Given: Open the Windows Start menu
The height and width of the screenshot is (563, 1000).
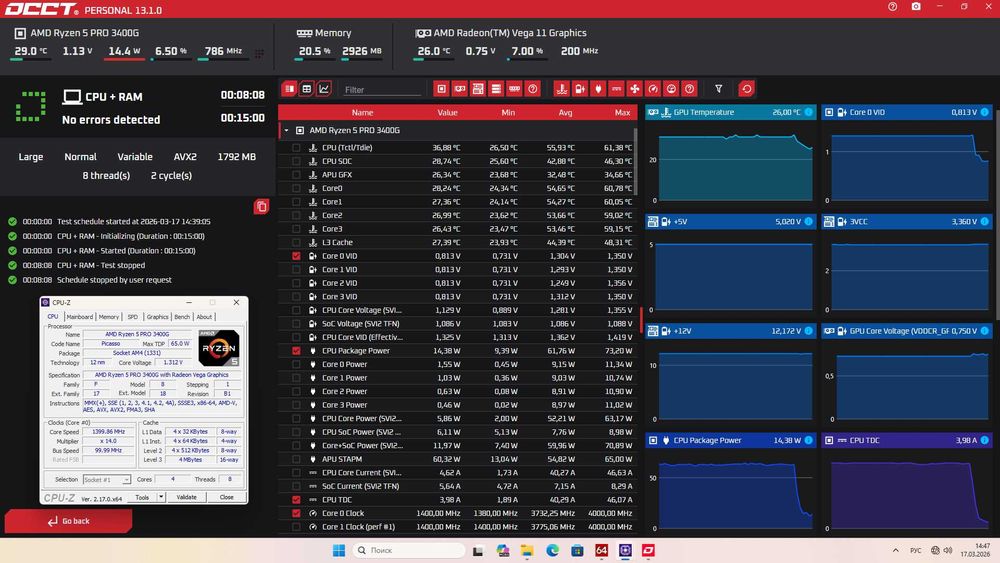Looking at the screenshot, I should click(x=339, y=550).
